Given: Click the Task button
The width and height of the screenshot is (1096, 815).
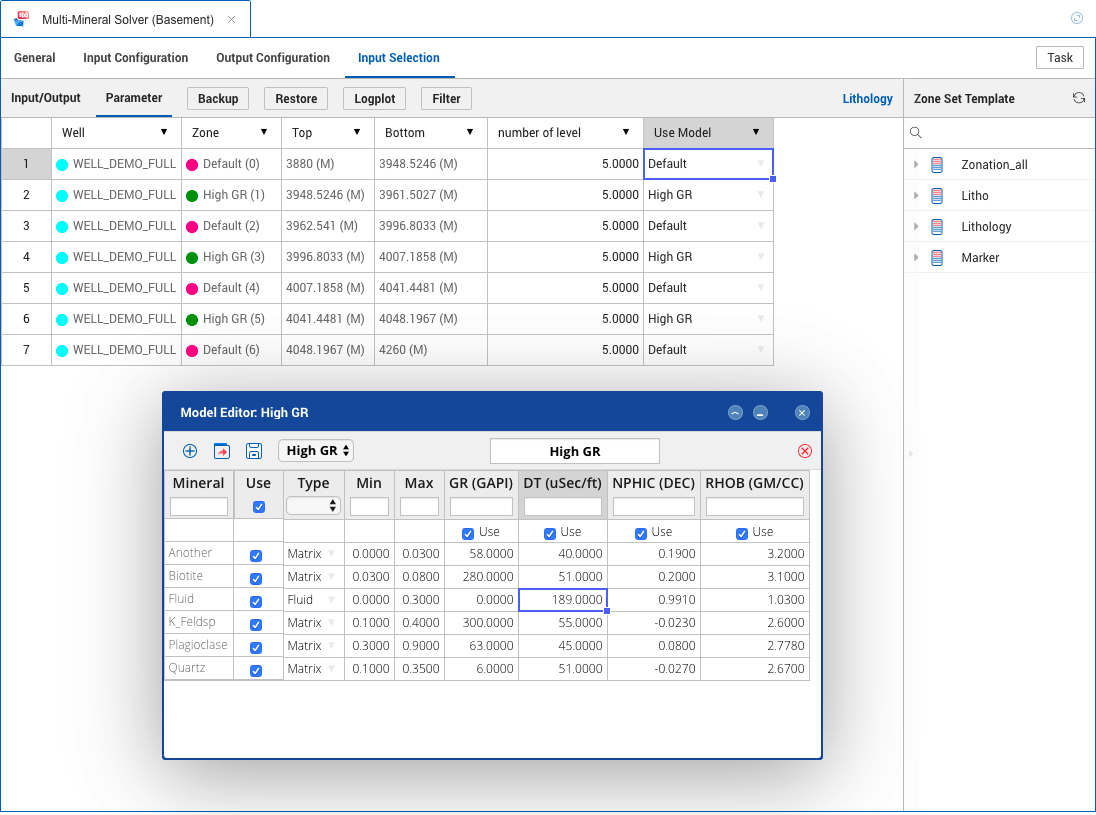Looking at the screenshot, I should click(x=1060, y=58).
